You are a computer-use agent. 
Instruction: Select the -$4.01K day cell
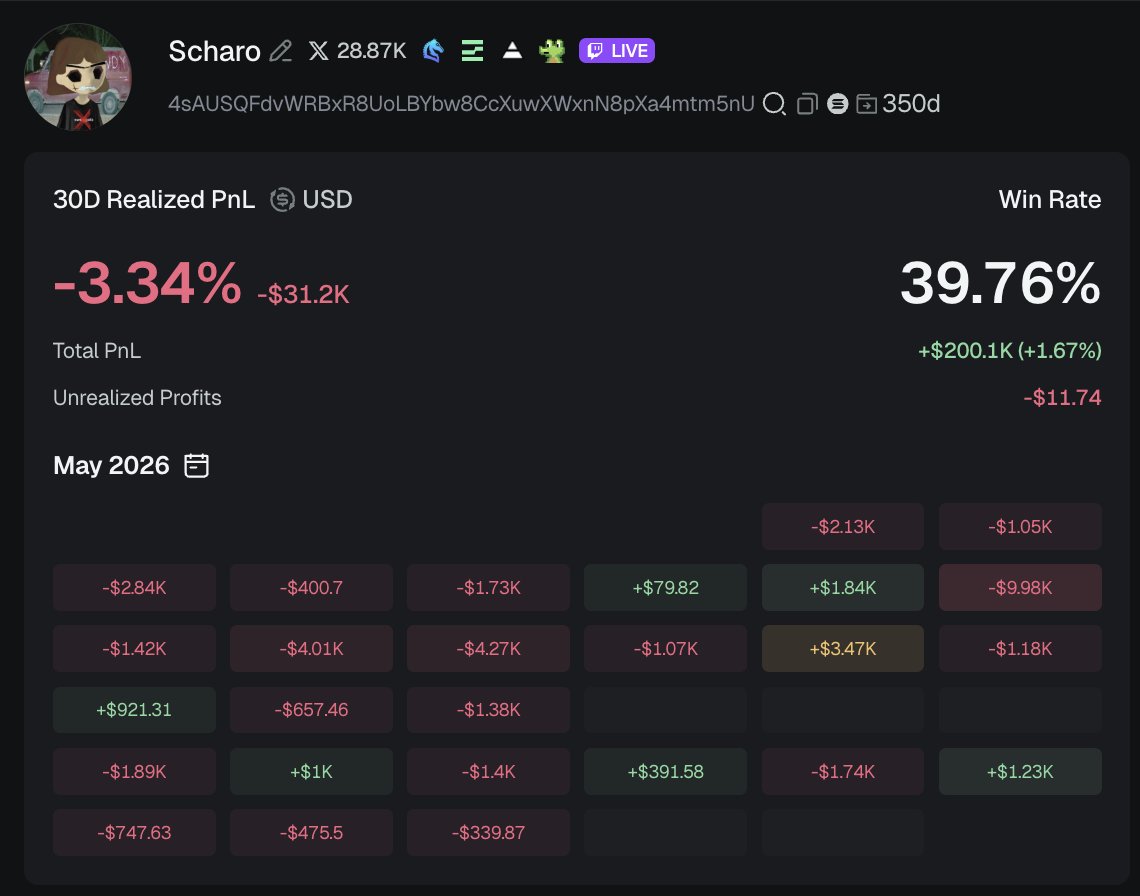tap(311, 649)
